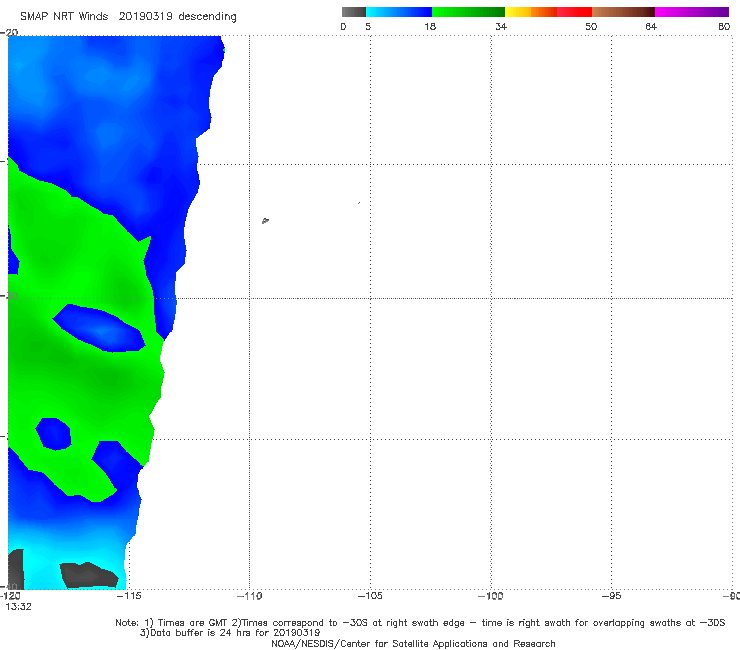Image resolution: width=740 pixels, height=650 pixels.
Task: Click the red segment of the colorbar
Action: 574,12
